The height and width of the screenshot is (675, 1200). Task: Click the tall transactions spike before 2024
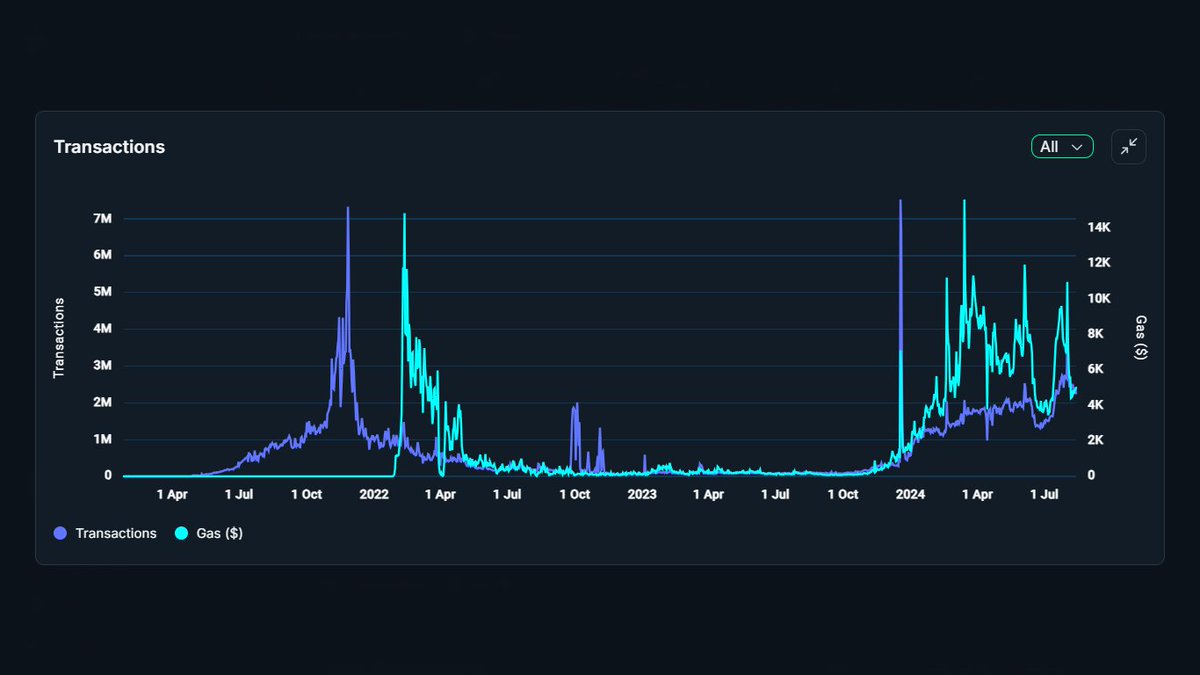coord(900,203)
